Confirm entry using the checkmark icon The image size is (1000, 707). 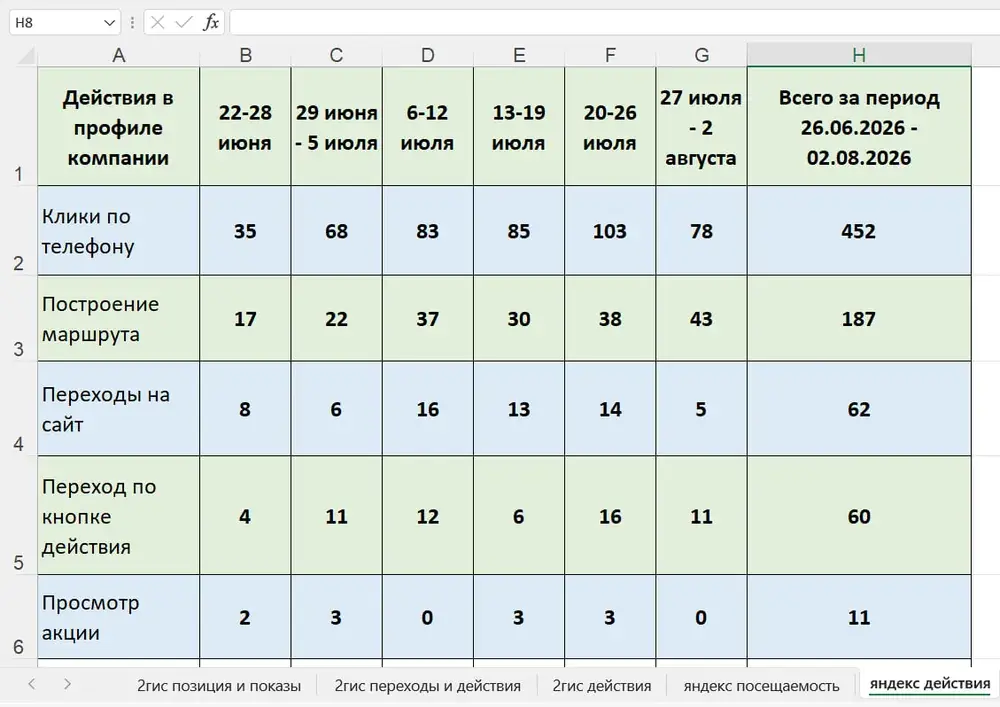point(184,23)
